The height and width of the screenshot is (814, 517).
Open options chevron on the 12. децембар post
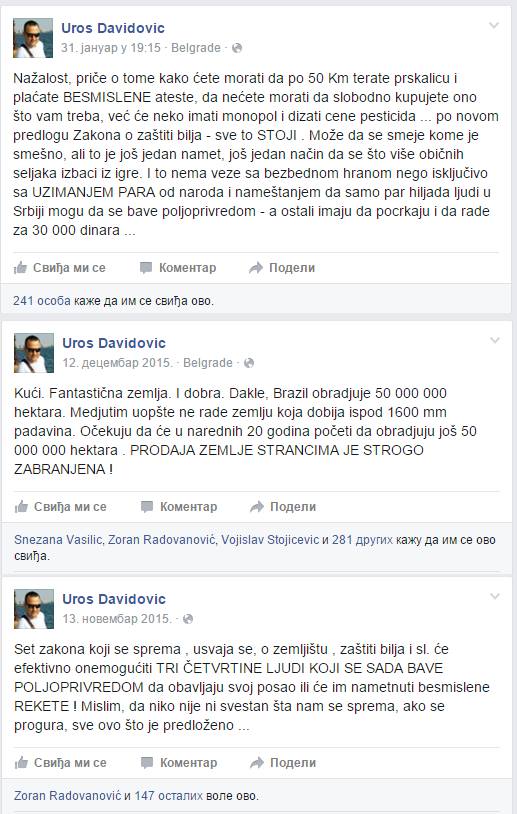[x=495, y=341]
